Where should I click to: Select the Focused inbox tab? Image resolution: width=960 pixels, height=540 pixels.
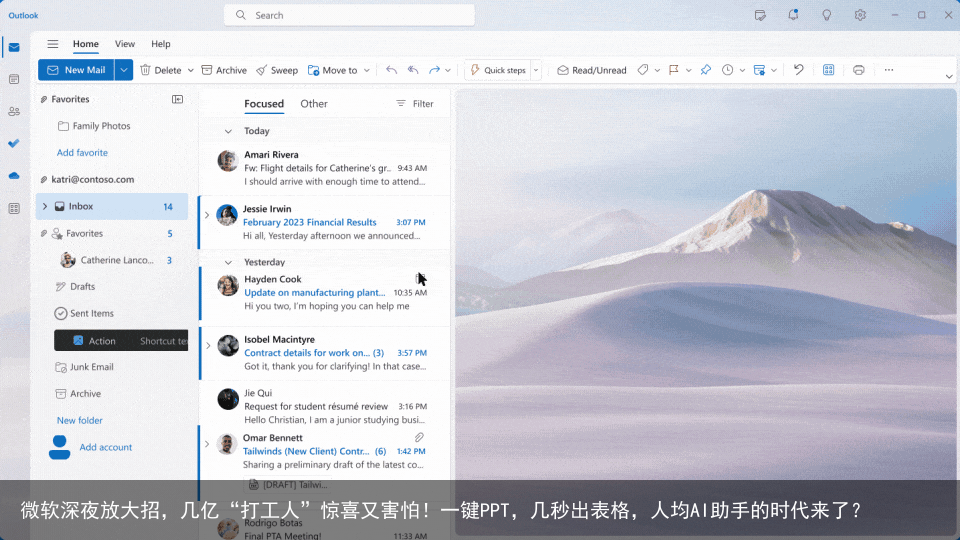(x=264, y=104)
